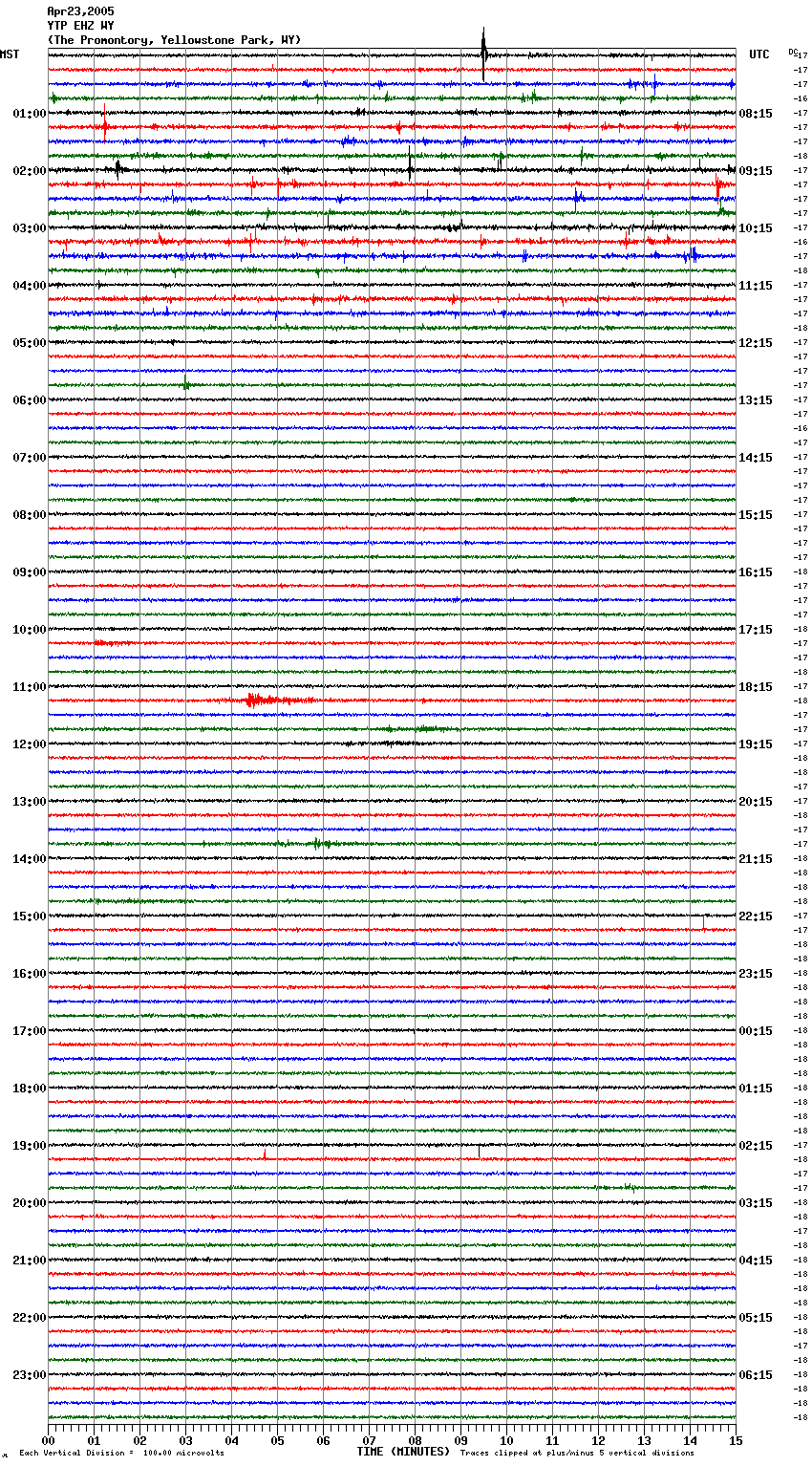Viewport: 812px width, 1466px height.
Task: Click the 00:15 UTC time label
Action: 756,1031
